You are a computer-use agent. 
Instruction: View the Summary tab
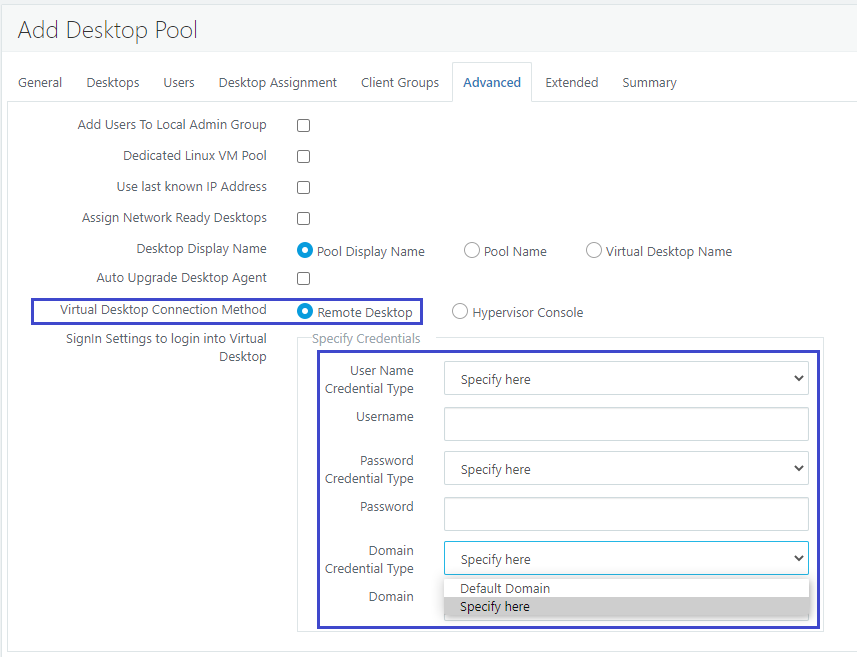[x=649, y=83]
